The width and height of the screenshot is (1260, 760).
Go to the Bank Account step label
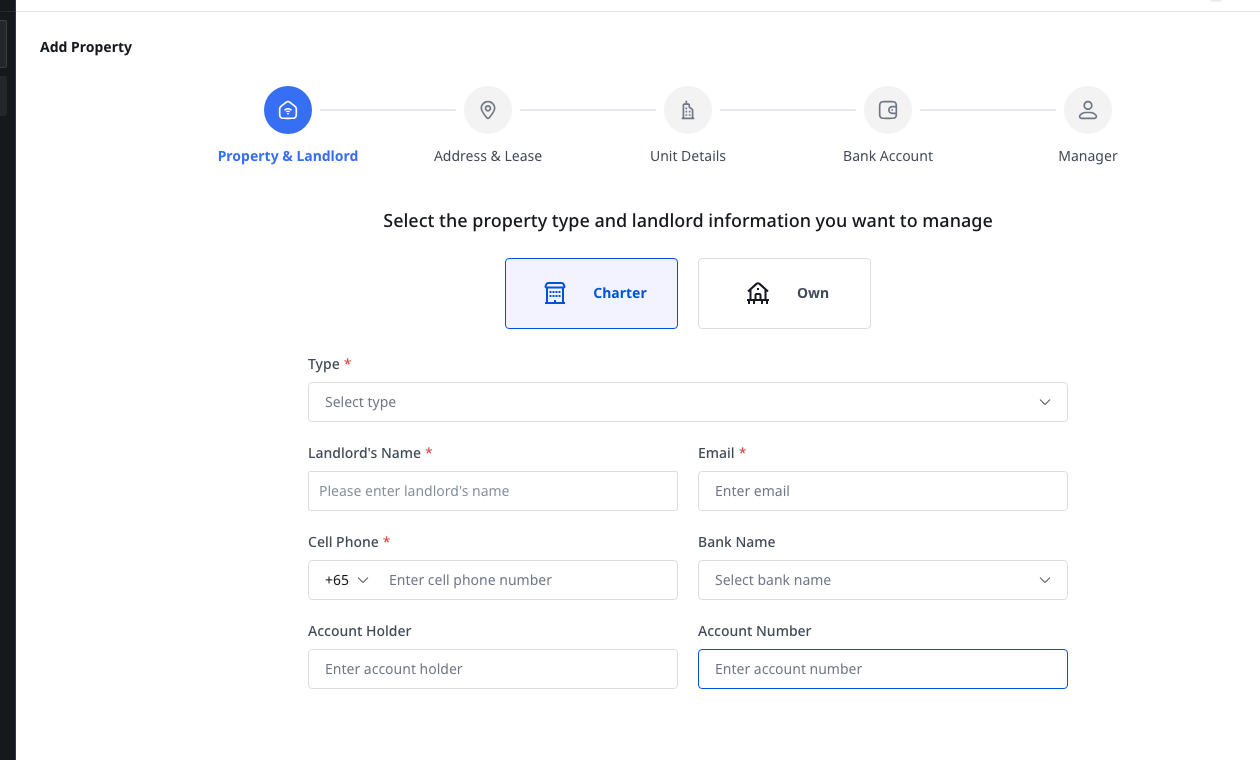coord(888,156)
